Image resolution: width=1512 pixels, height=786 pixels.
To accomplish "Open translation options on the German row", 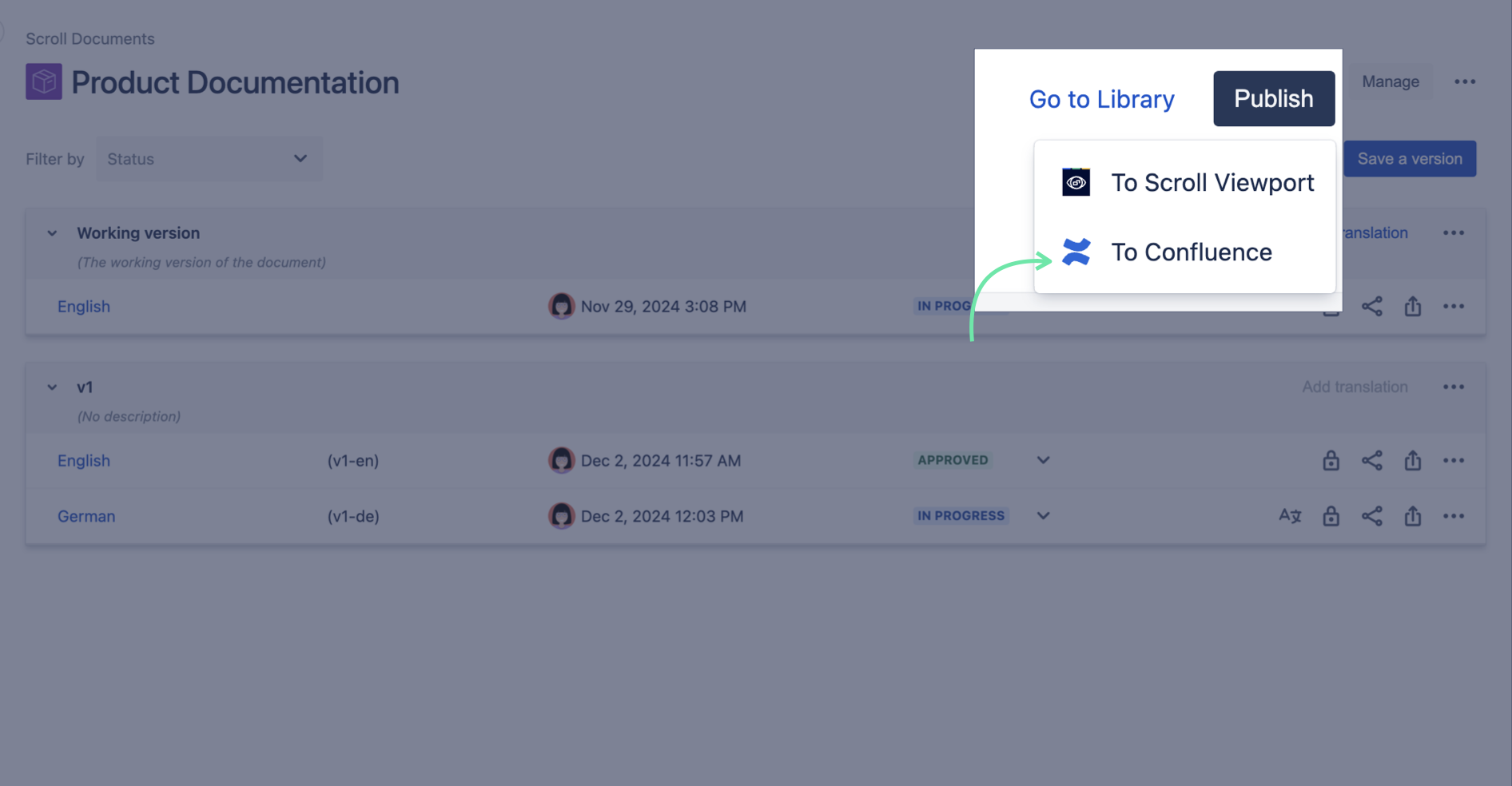I will pos(1290,516).
